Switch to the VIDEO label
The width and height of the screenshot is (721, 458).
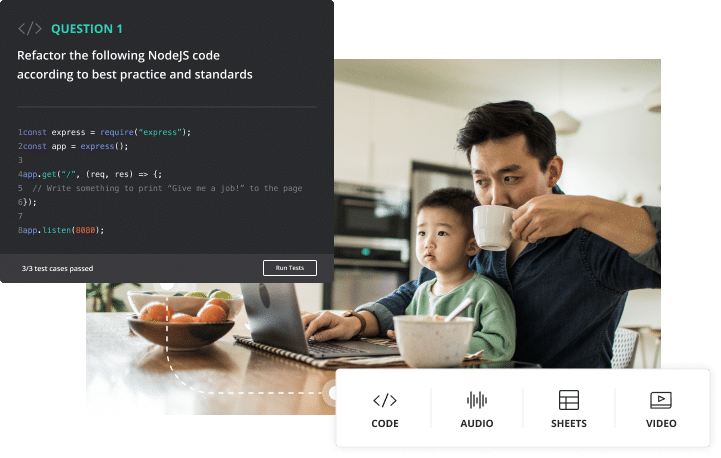(661, 424)
